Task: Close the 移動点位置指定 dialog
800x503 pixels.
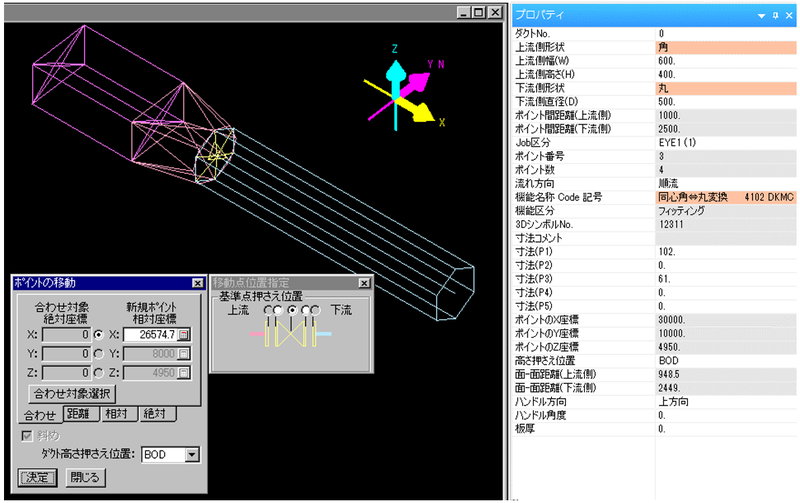Action: point(364,283)
